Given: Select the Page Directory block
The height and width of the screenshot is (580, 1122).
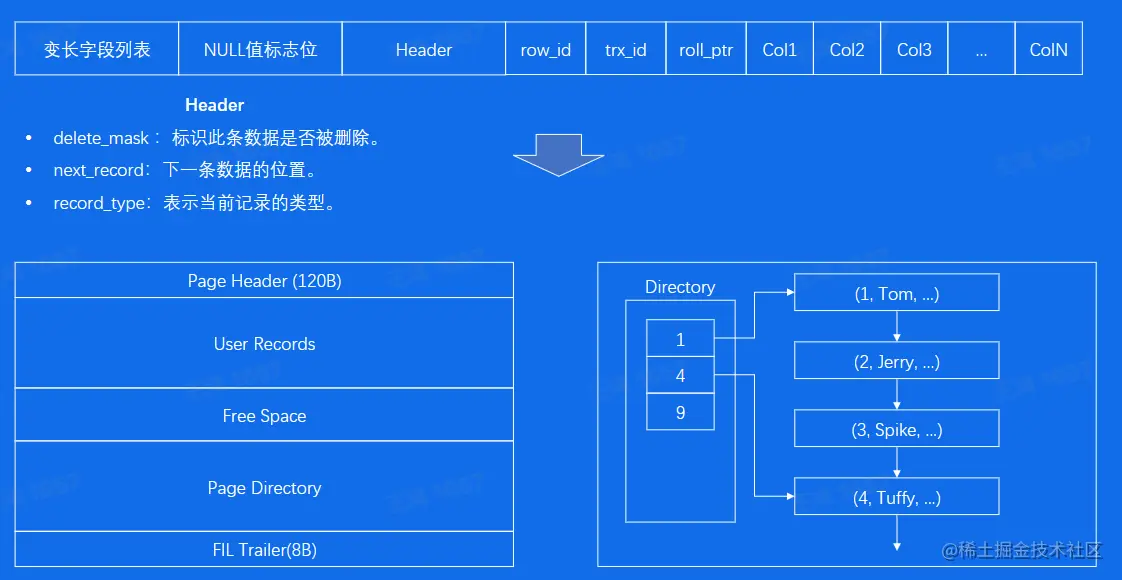Looking at the screenshot, I should pyautogui.click(x=264, y=486).
